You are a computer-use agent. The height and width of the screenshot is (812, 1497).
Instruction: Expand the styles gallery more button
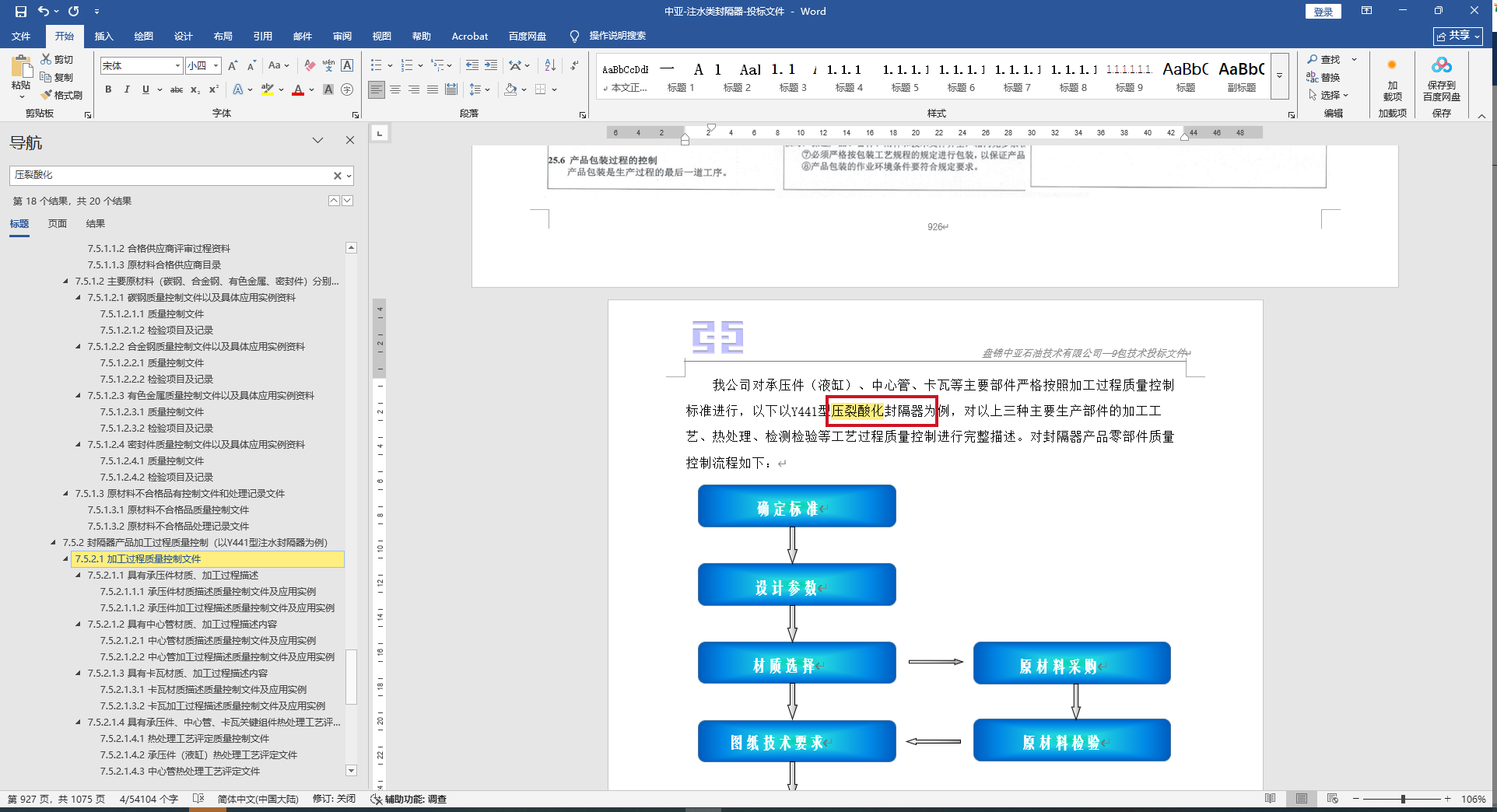click(1279, 75)
